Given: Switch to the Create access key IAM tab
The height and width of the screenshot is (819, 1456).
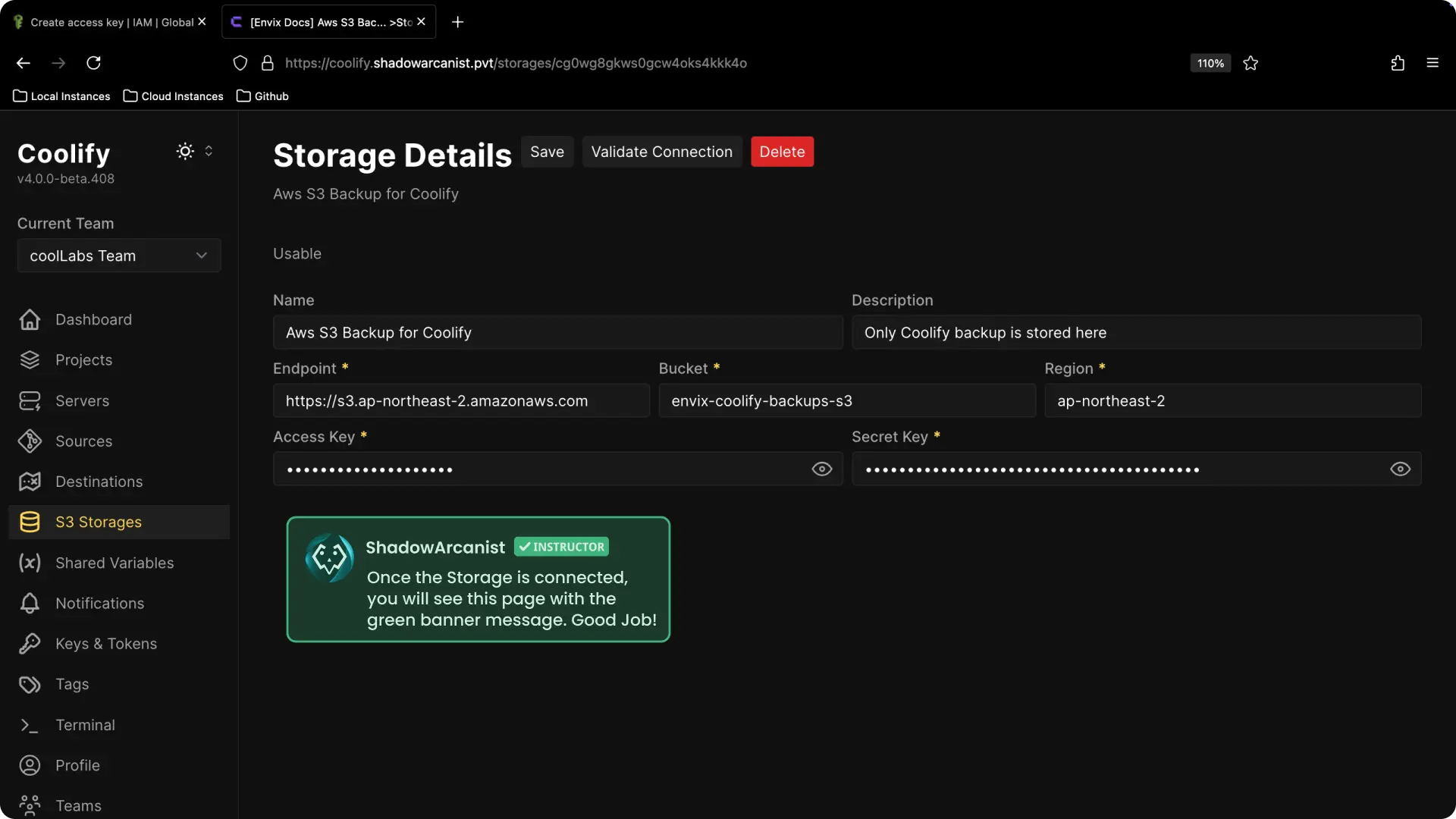Looking at the screenshot, I should 106,22.
